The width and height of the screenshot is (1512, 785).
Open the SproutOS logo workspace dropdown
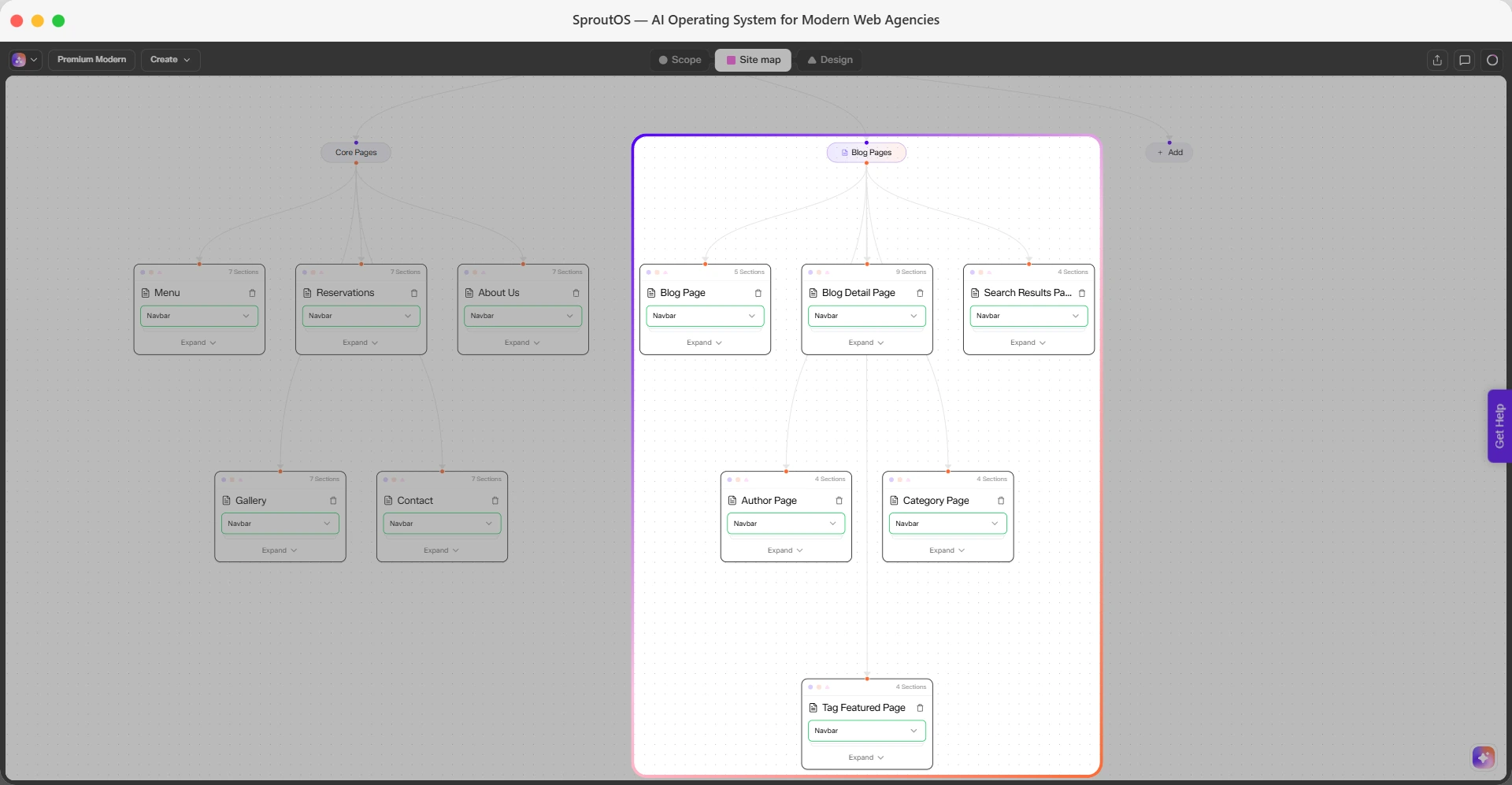pos(25,60)
